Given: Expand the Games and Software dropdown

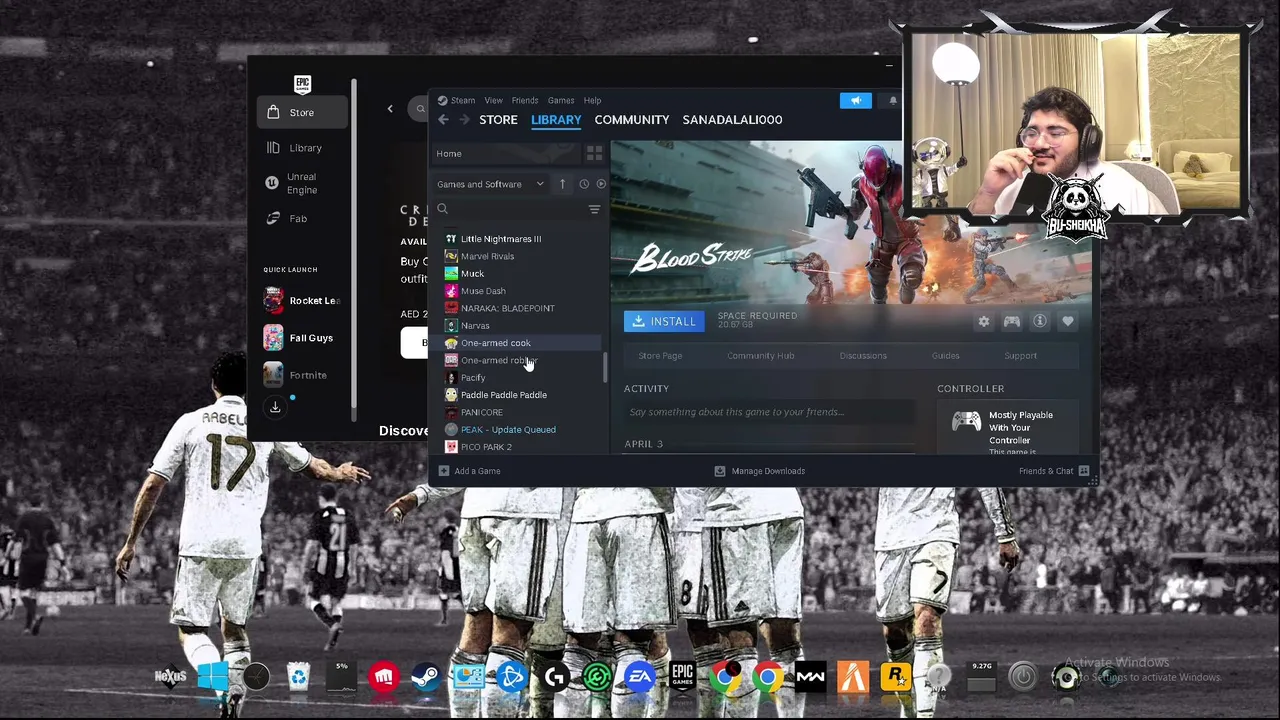Looking at the screenshot, I should [x=490, y=184].
